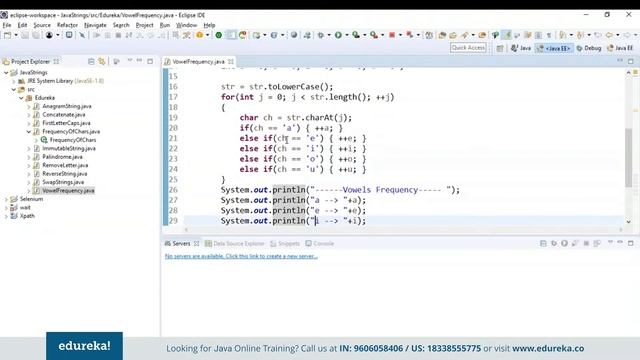Collapse the JavaStrings project node

(6, 73)
